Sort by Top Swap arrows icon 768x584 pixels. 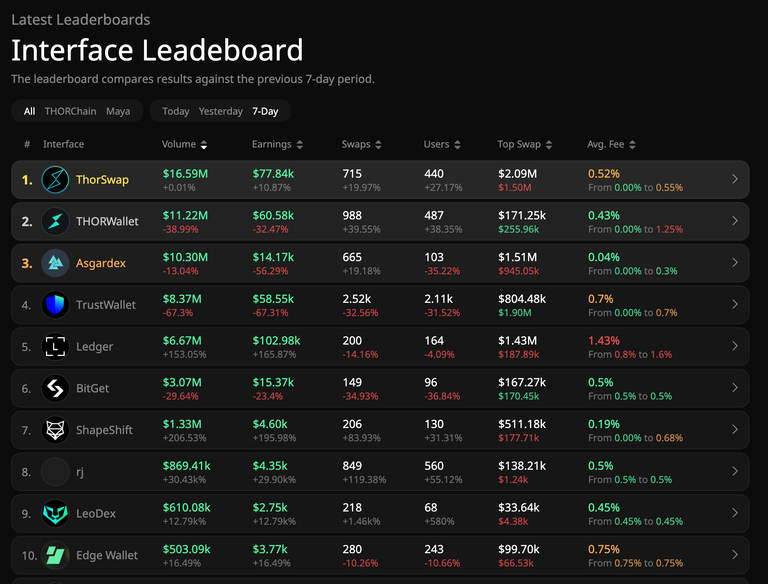point(549,145)
